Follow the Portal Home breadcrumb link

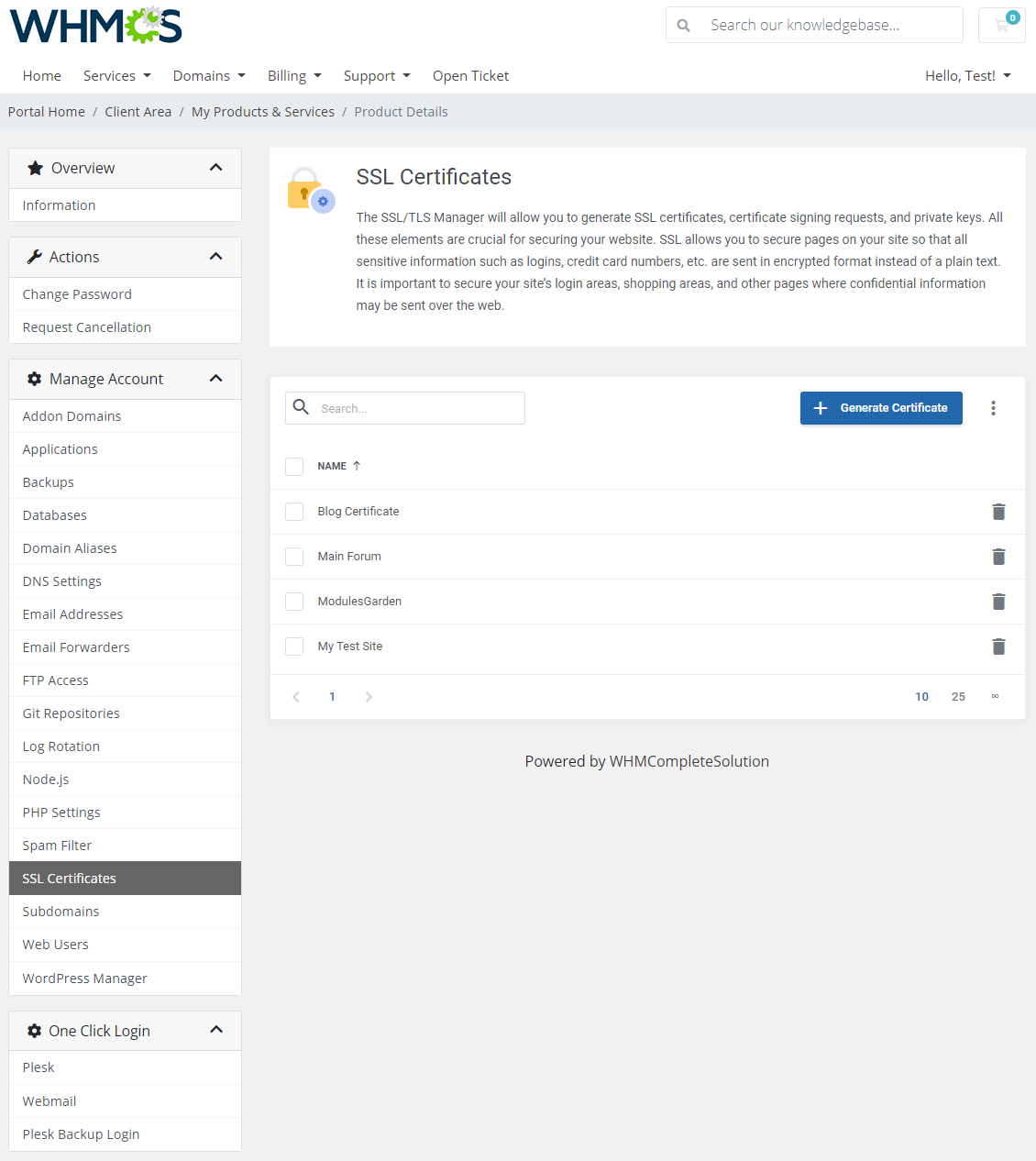pos(47,112)
